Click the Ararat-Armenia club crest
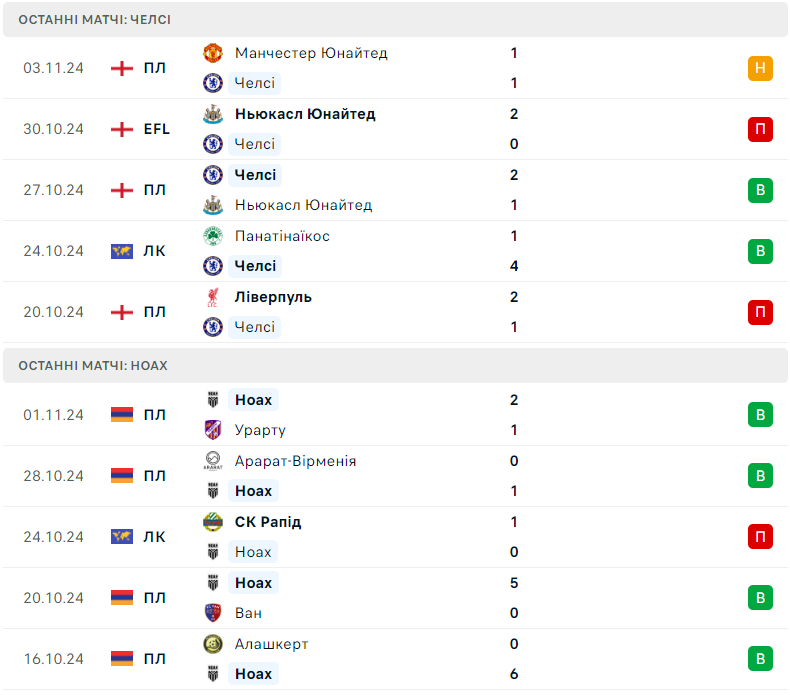 pos(212,461)
